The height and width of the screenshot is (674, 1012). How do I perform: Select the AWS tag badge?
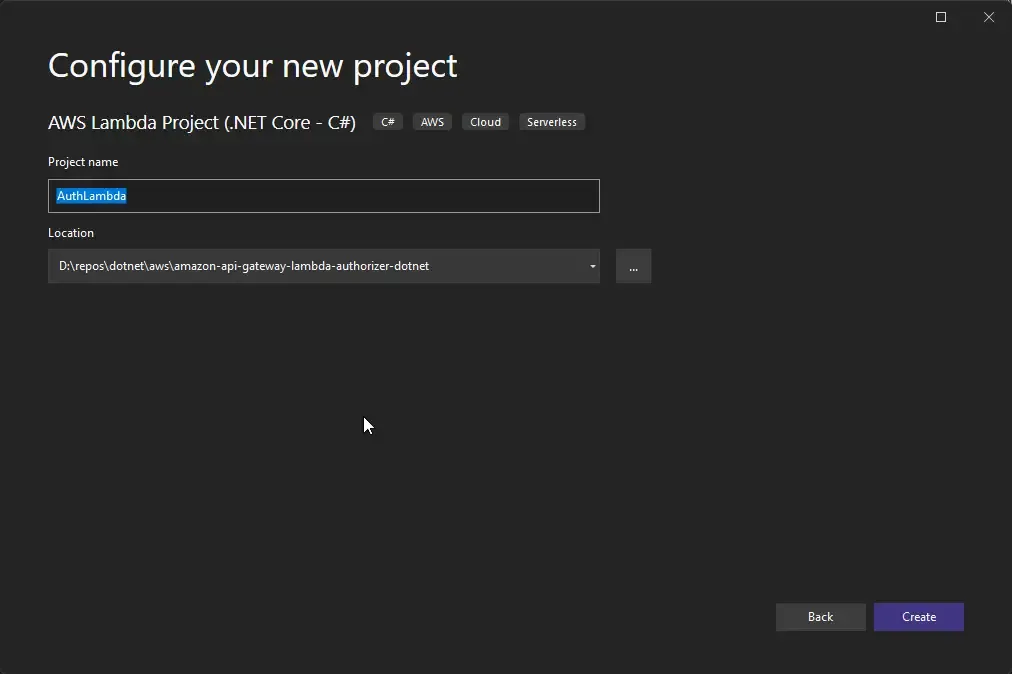click(431, 121)
